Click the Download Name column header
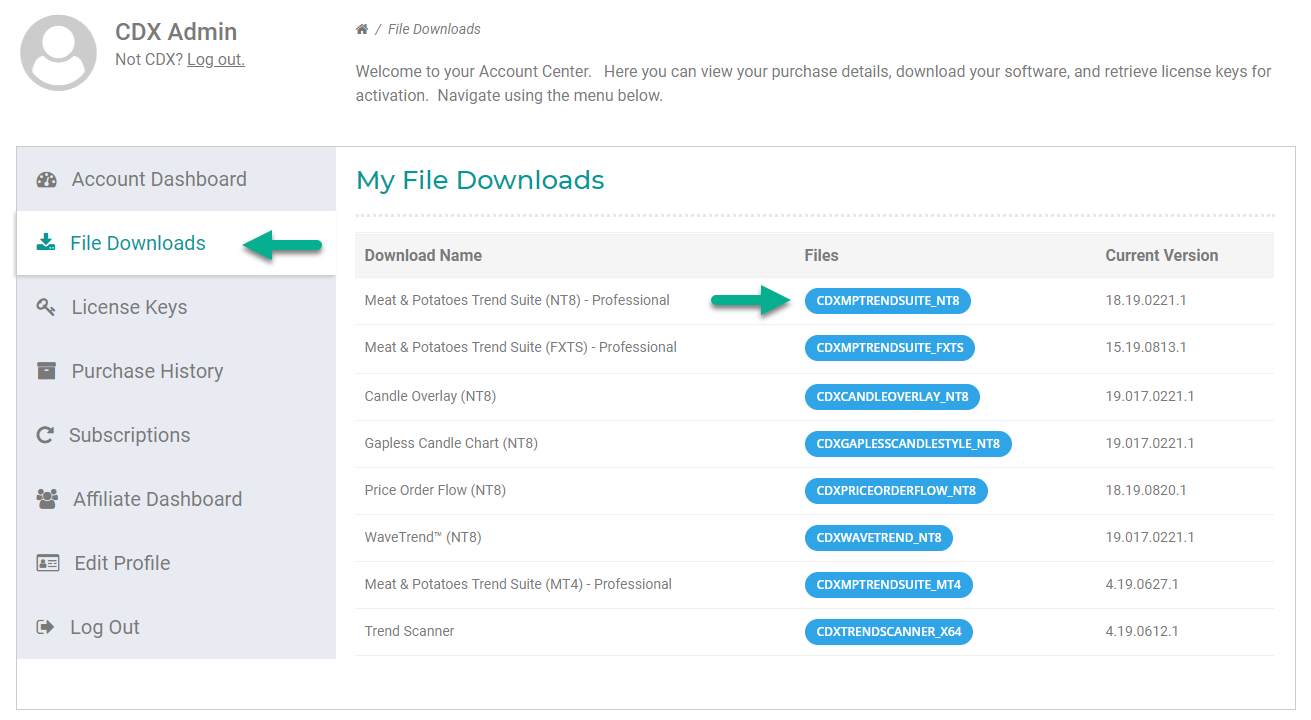The width and height of the screenshot is (1311, 720). [x=423, y=255]
